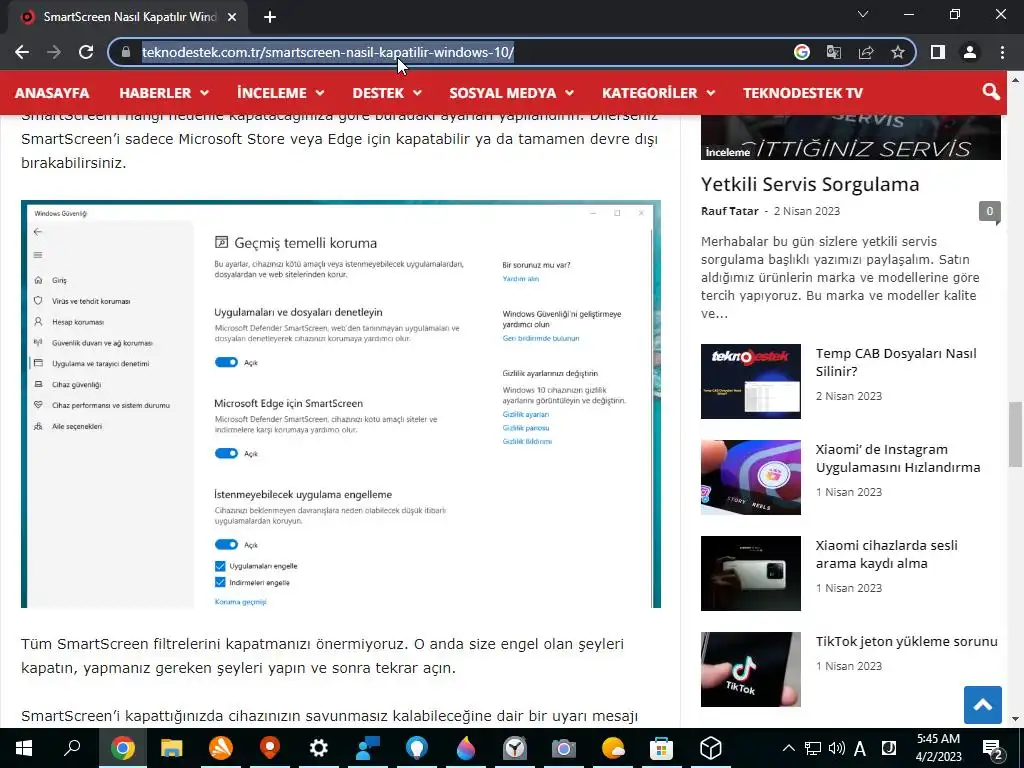Click the volume speaker tray icon
The width and height of the screenshot is (1024, 768).
[836, 748]
